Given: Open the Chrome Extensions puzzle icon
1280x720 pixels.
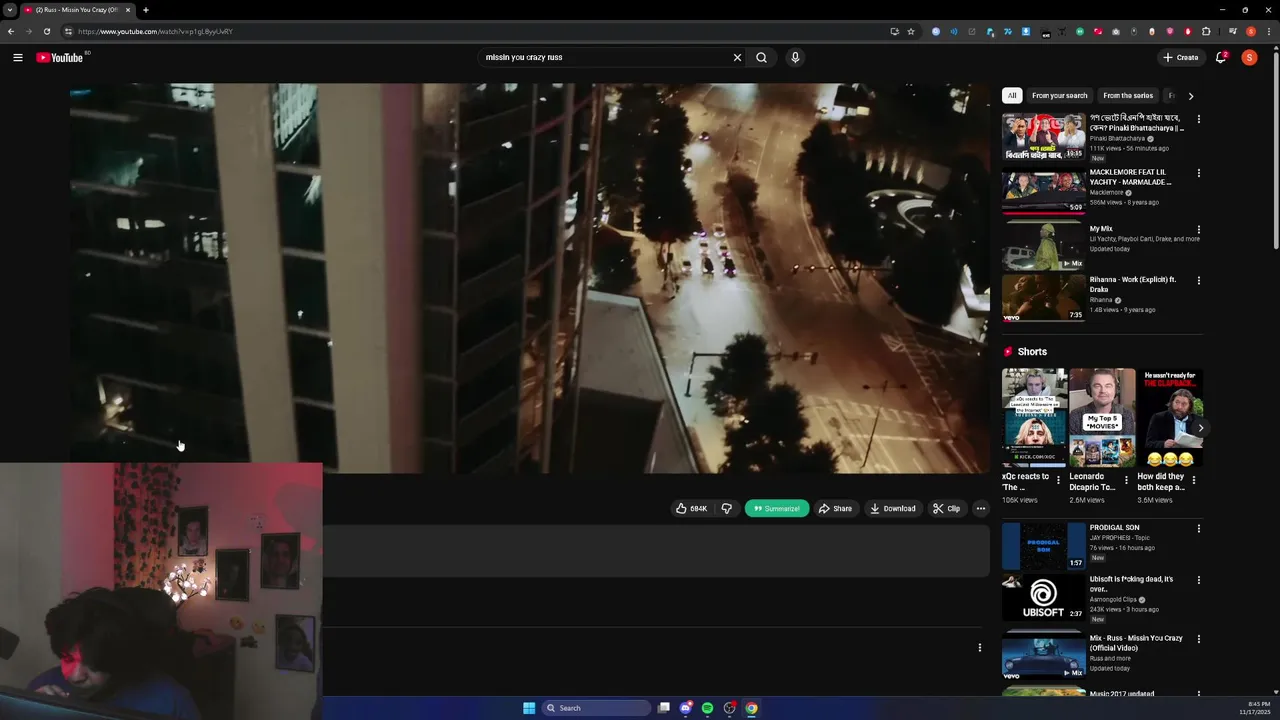Looking at the screenshot, I should (1206, 31).
